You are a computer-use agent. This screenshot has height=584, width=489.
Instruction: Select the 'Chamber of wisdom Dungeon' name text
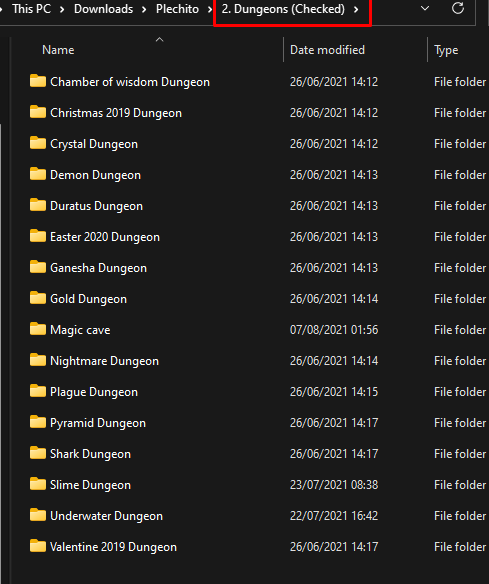click(x=130, y=82)
